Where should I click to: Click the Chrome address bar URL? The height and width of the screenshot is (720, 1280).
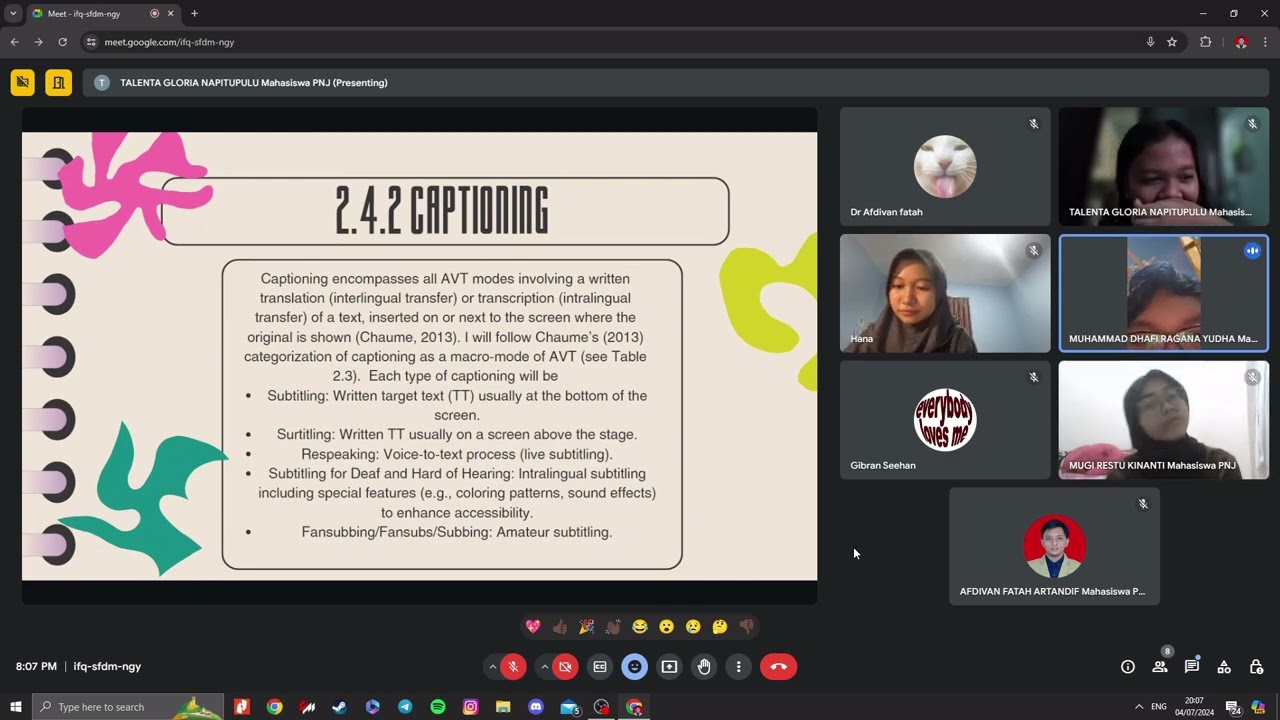169,42
